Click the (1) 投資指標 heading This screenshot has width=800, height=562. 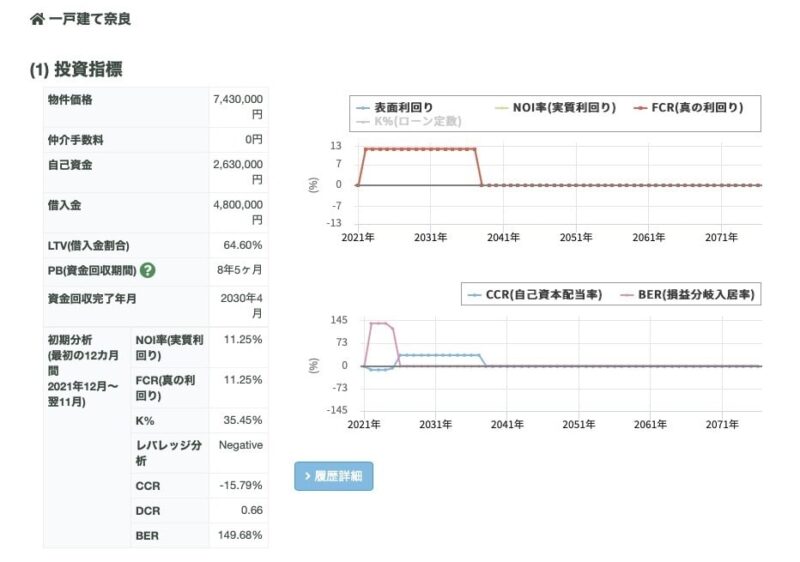click(76, 69)
